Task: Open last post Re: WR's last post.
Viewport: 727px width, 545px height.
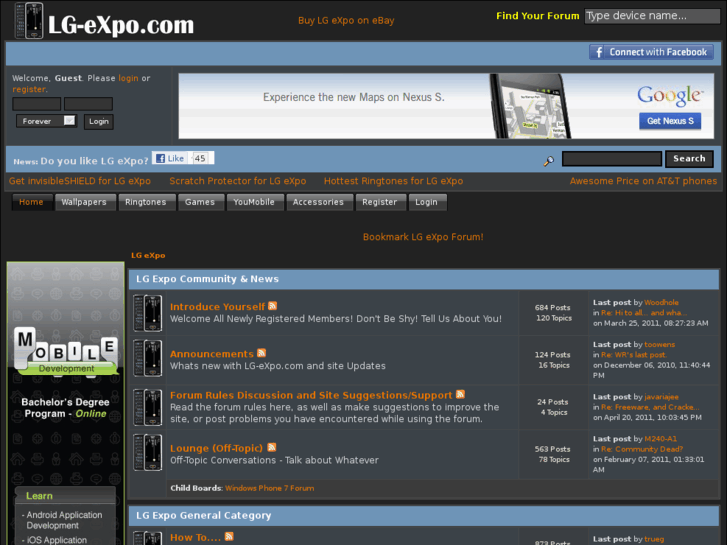Action: coord(634,355)
